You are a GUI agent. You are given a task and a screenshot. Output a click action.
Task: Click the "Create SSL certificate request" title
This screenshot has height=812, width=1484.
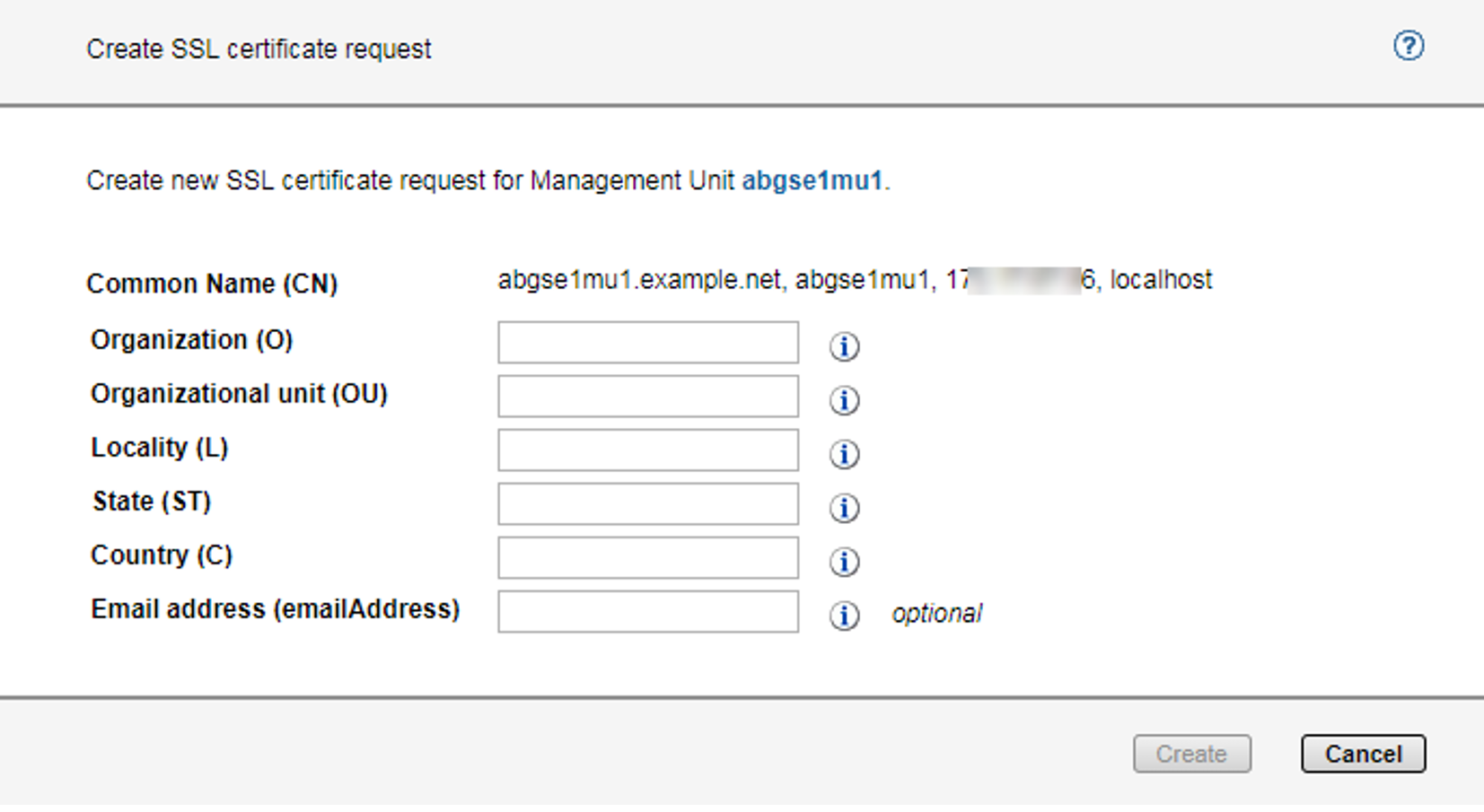point(259,49)
